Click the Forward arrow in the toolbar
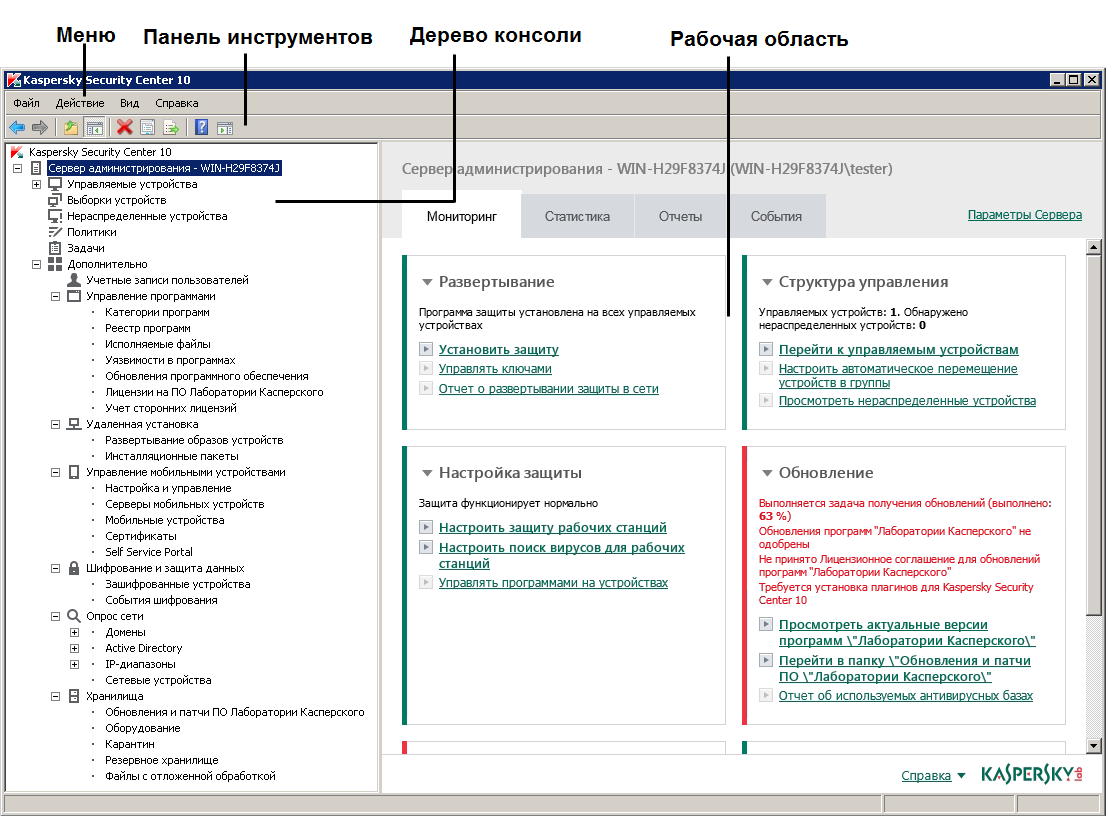 click(40, 128)
